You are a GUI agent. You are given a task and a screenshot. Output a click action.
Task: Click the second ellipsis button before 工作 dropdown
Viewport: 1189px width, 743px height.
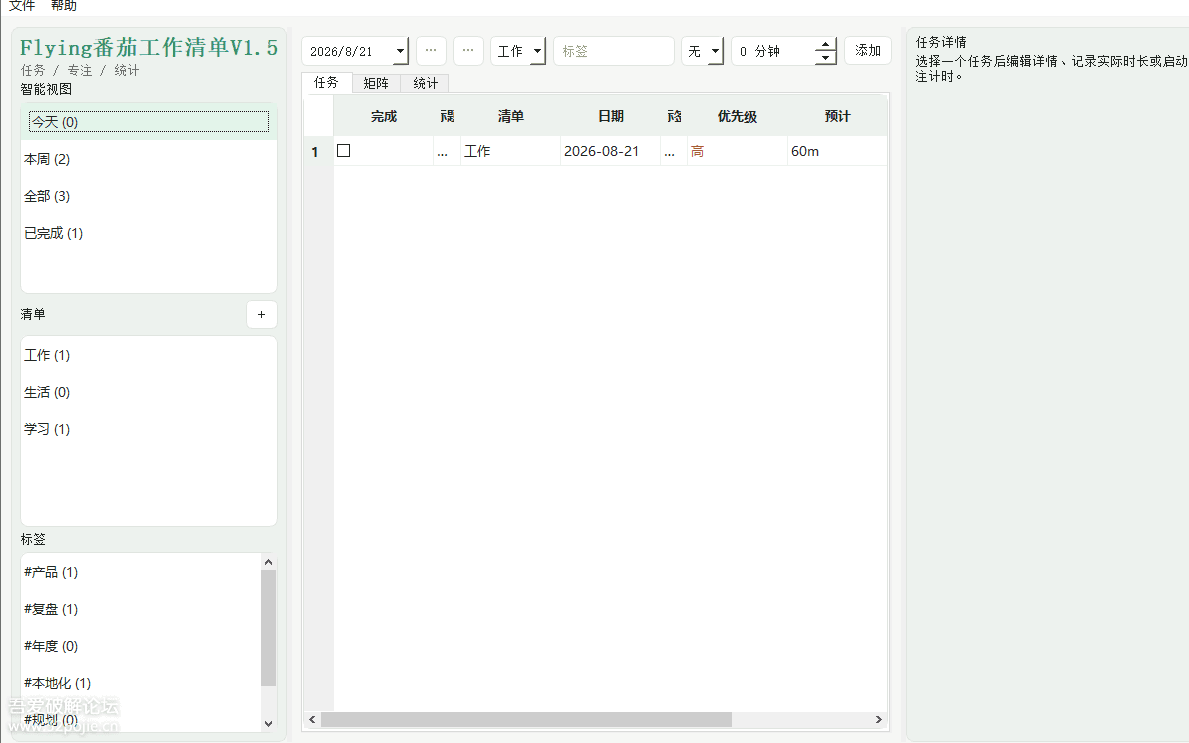[x=468, y=51]
